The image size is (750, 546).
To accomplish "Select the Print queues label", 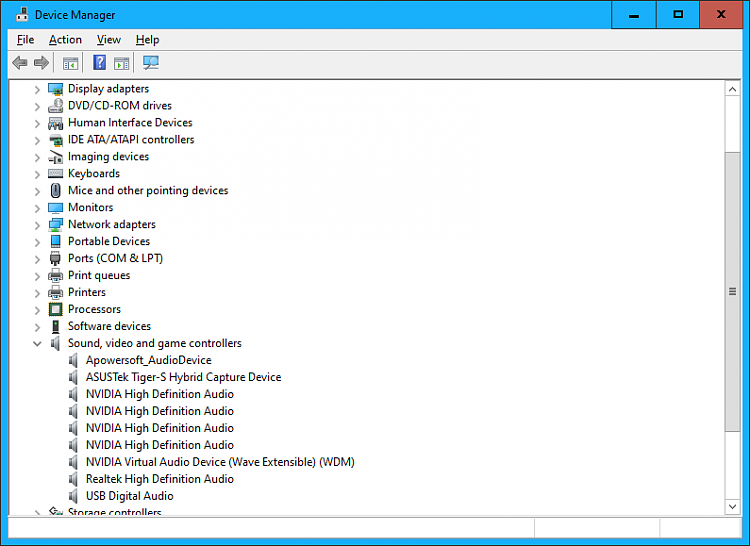I will pyautogui.click(x=99, y=275).
